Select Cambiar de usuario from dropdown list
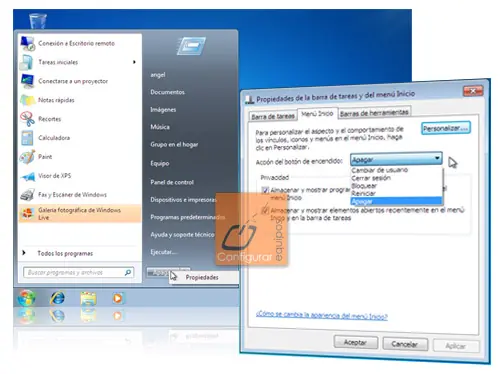 [379, 170]
